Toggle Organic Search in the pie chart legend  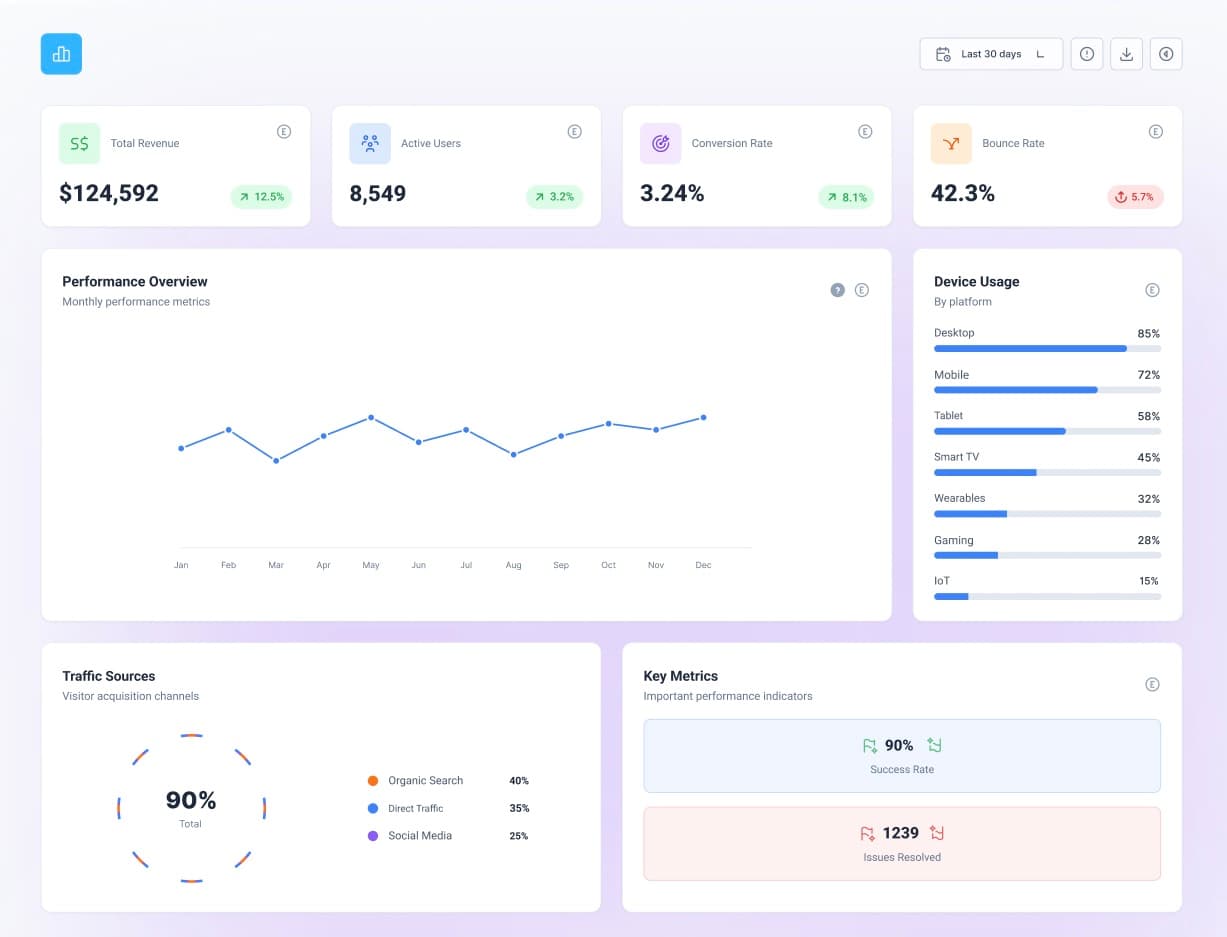pos(415,780)
